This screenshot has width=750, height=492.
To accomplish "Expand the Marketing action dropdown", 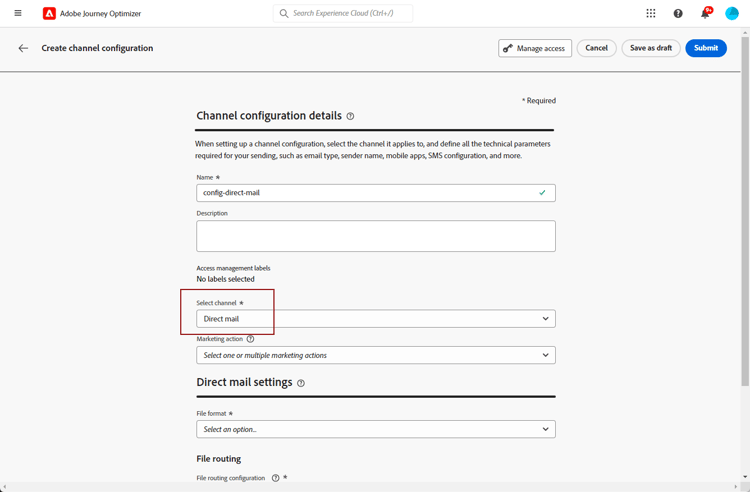I will pos(375,355).
